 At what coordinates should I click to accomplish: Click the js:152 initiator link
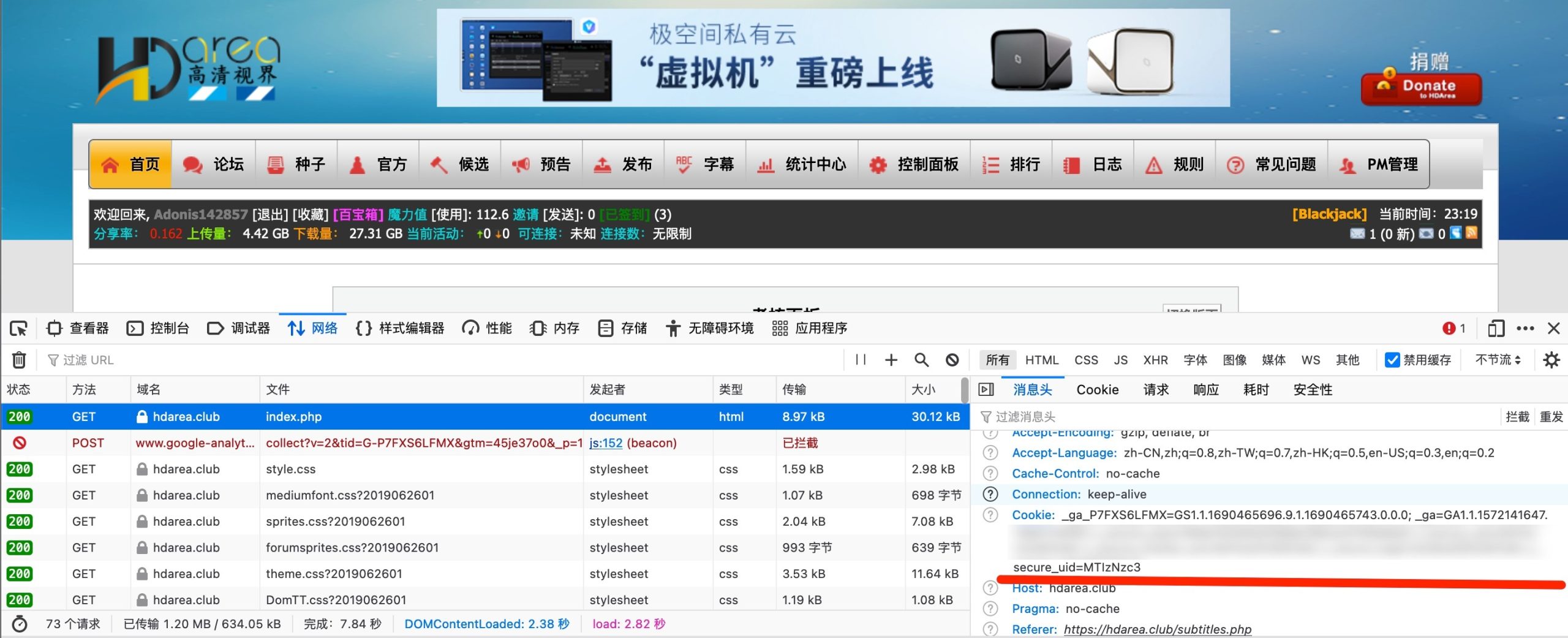[605, 443]
